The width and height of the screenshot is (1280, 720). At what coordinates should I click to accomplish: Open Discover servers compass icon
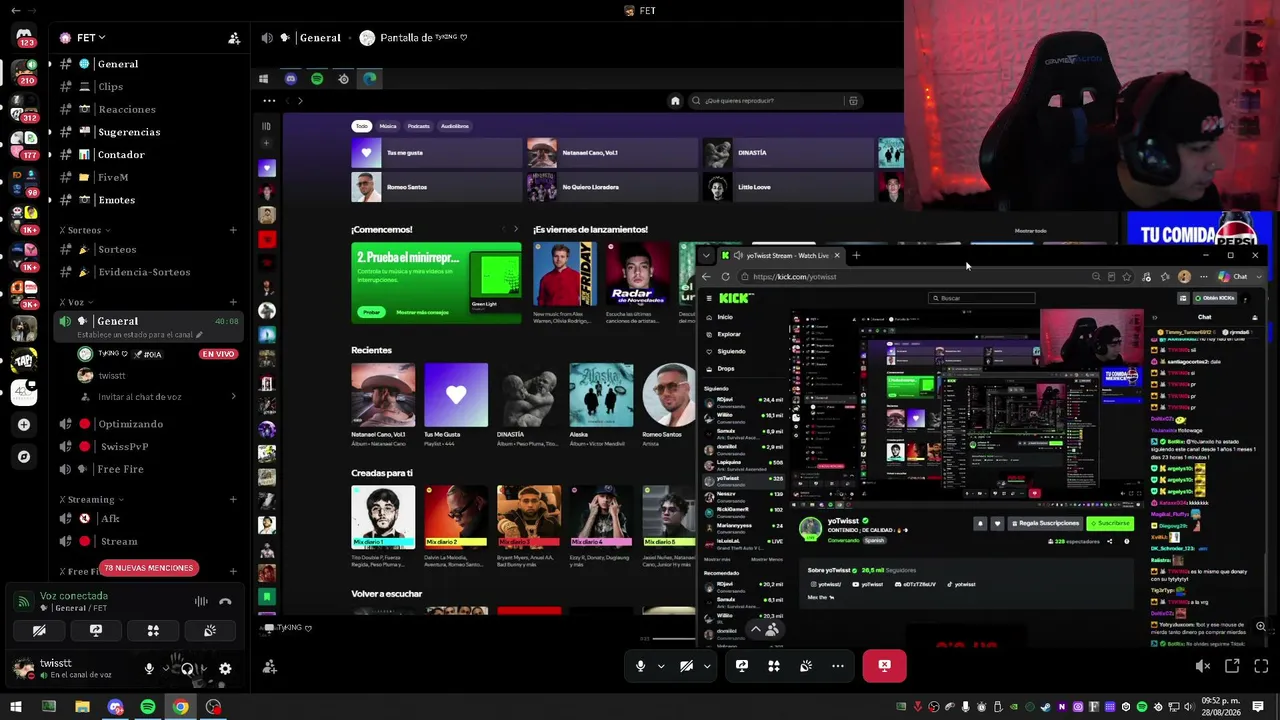point(24,457)
